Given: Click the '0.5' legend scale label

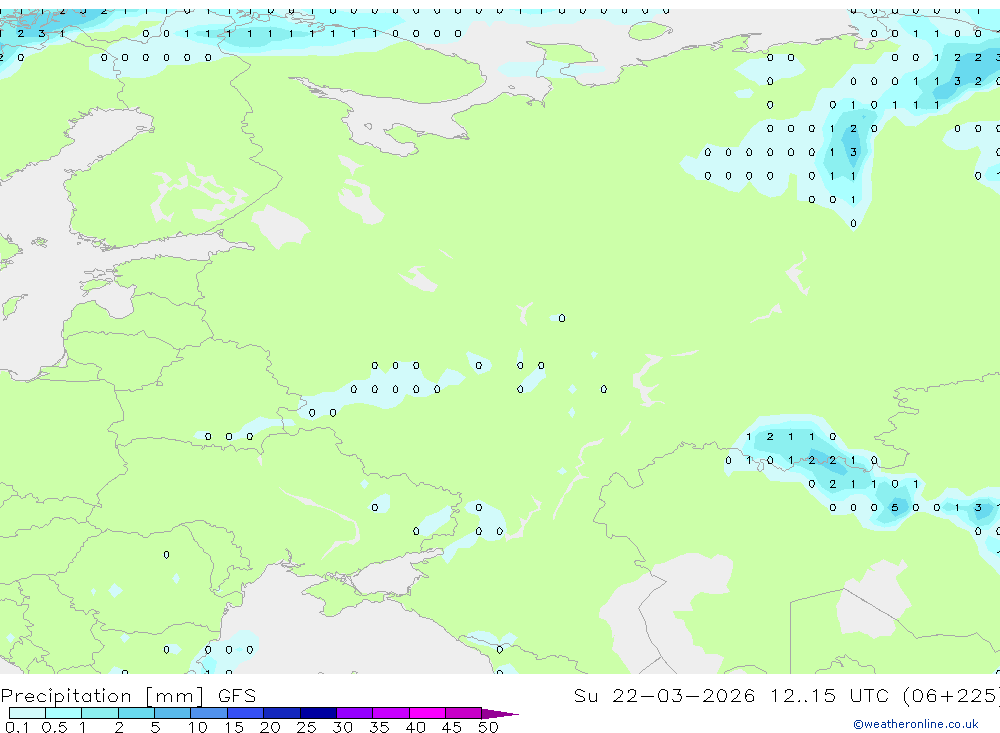Looking at the screenshot, I should click(54, 727).
